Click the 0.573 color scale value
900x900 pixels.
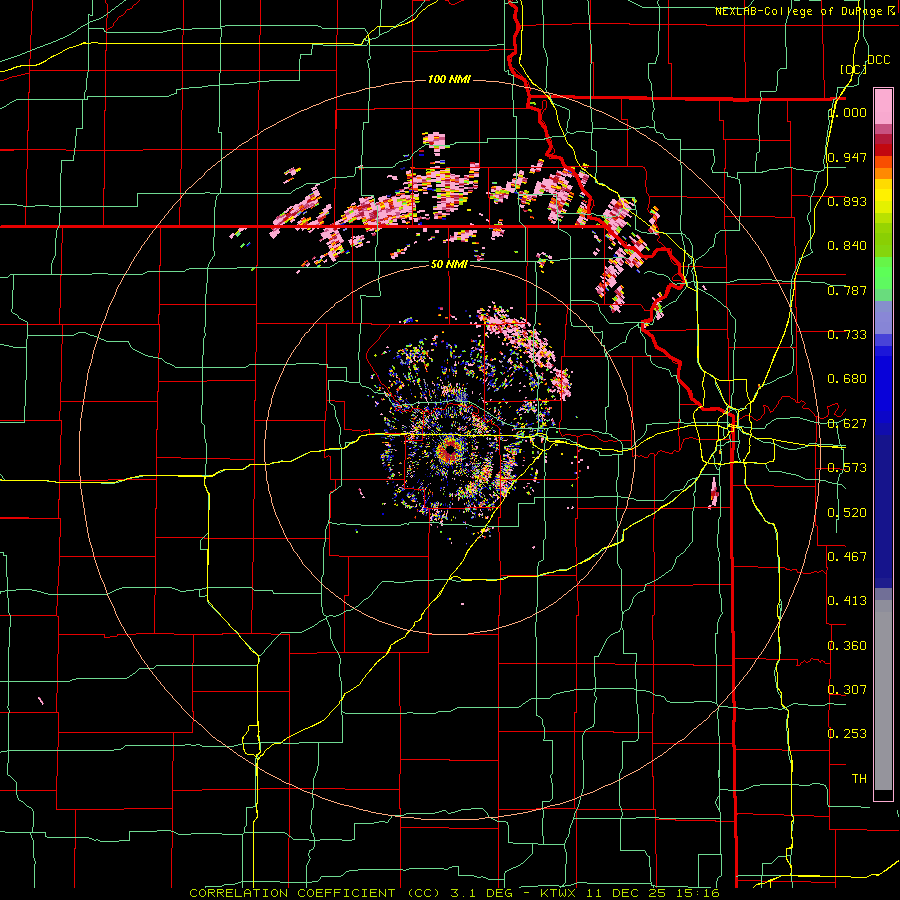click(847, 467)
